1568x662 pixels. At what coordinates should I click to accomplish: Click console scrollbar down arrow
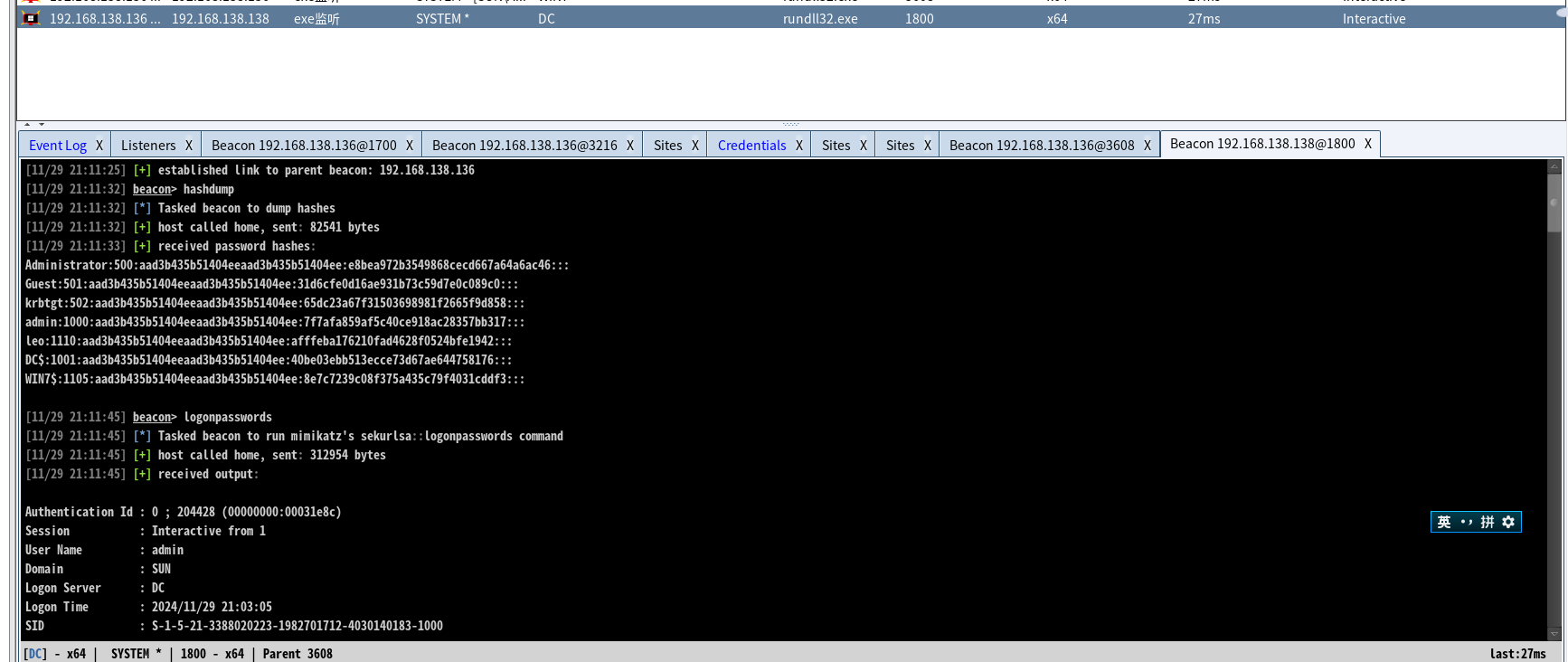pyautogui.click(x=1554, y=634)
